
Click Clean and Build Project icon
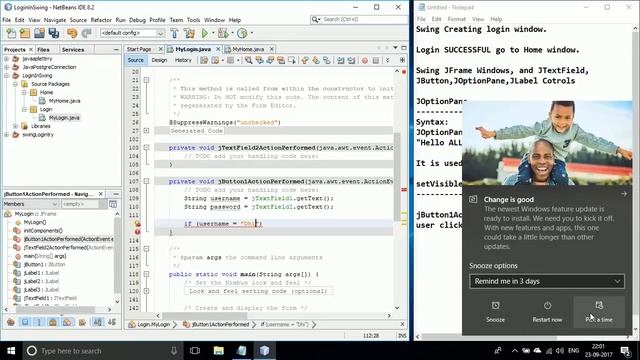(189, 33)
